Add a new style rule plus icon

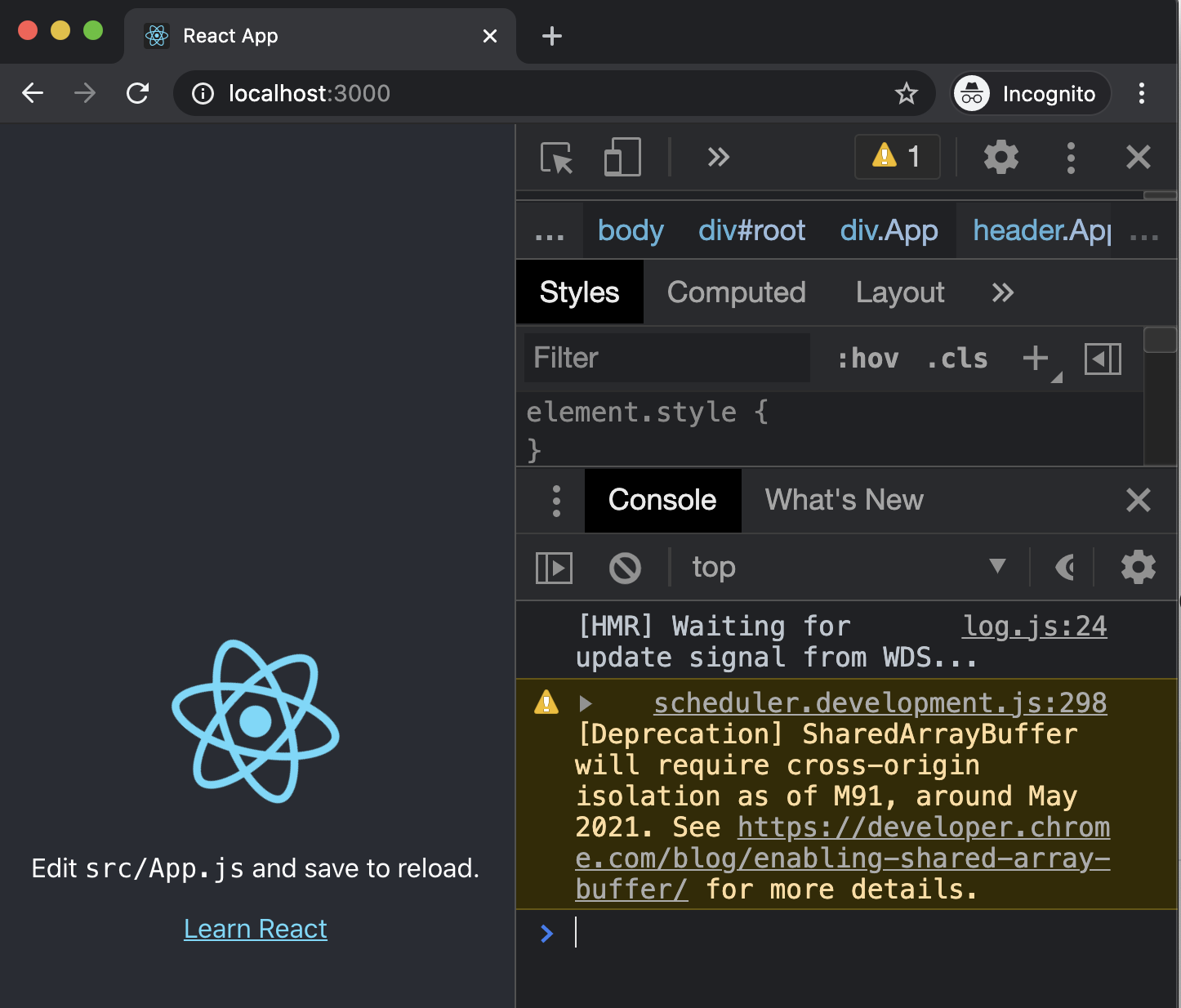coord(1036,358)
